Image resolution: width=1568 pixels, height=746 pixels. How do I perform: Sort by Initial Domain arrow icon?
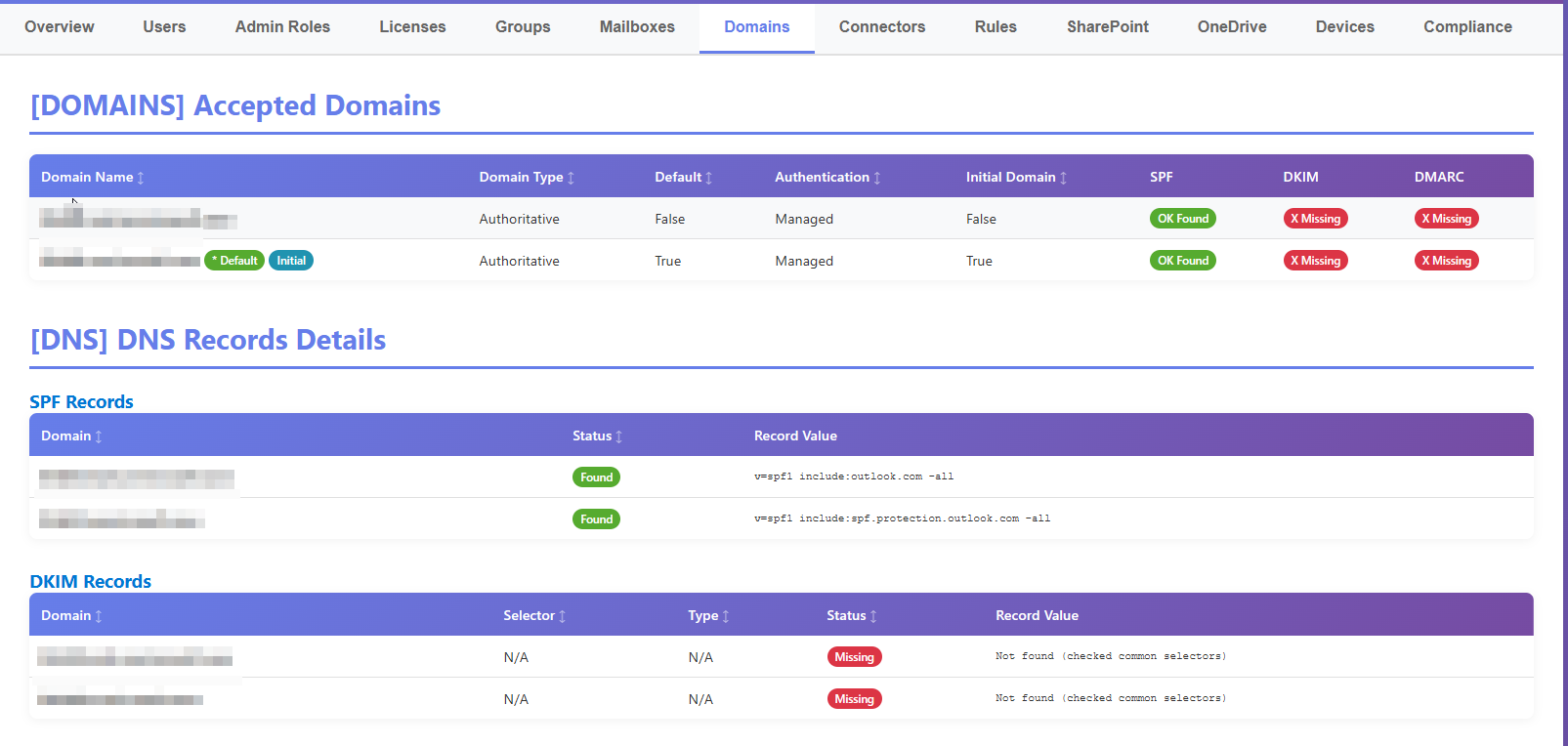point(1063,178)
